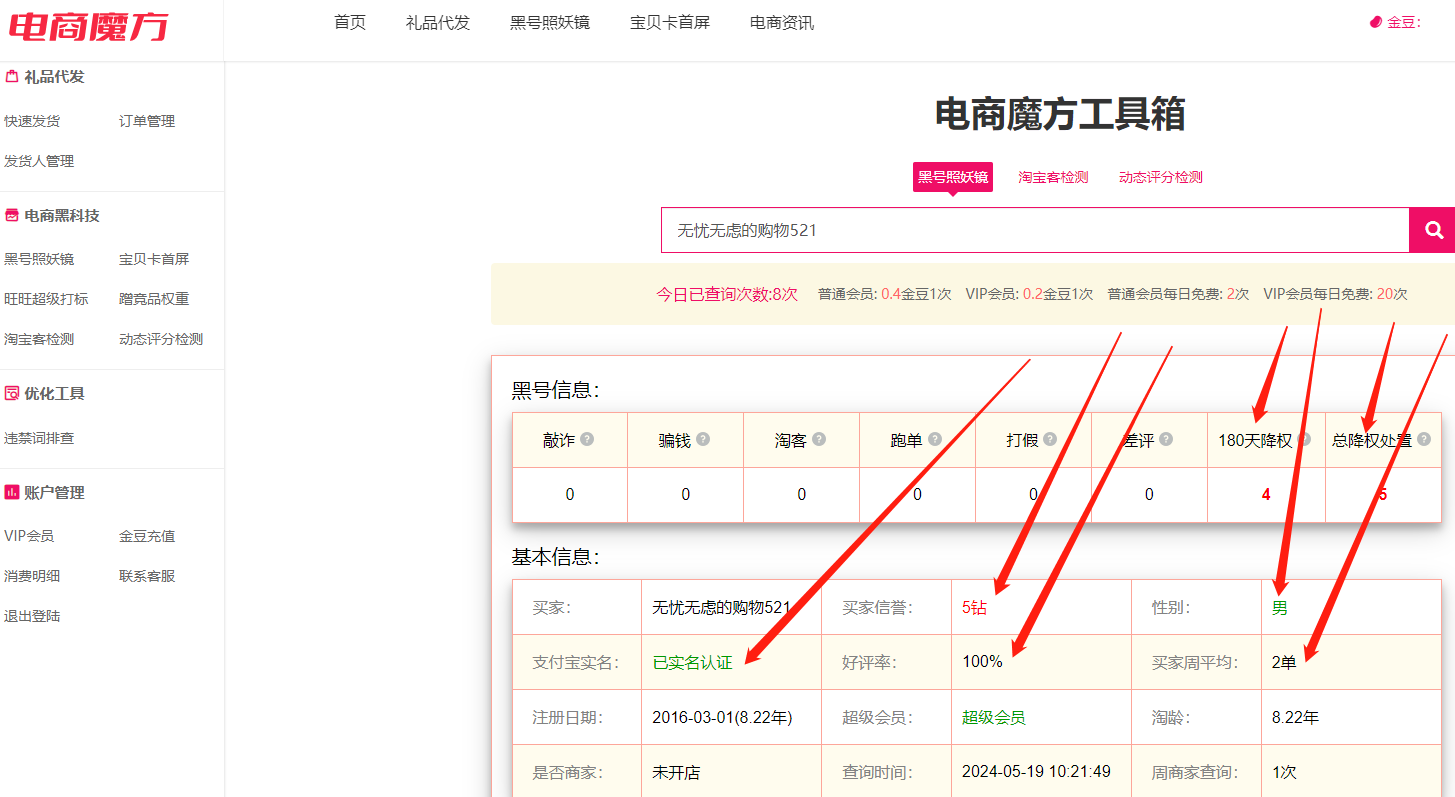Open 电商资讯 in top navigation
This screenshot has height=797, width=1455.
(781, 22)
